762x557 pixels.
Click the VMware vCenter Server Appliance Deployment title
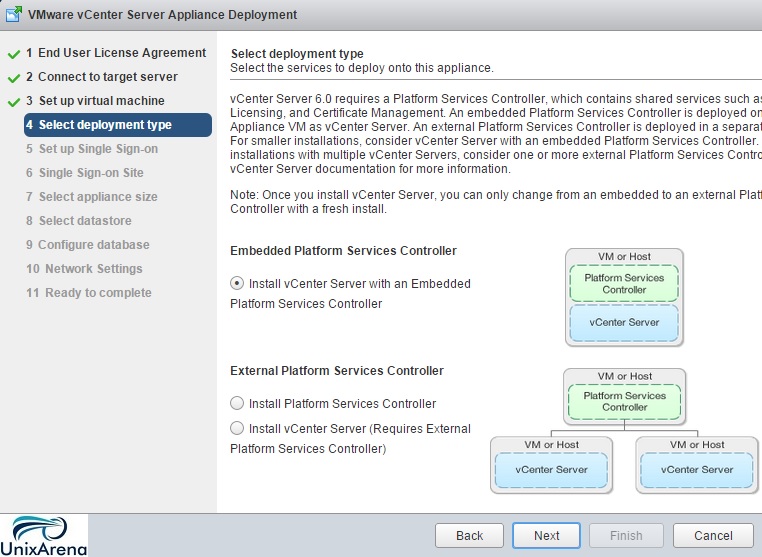click(162, 15)
